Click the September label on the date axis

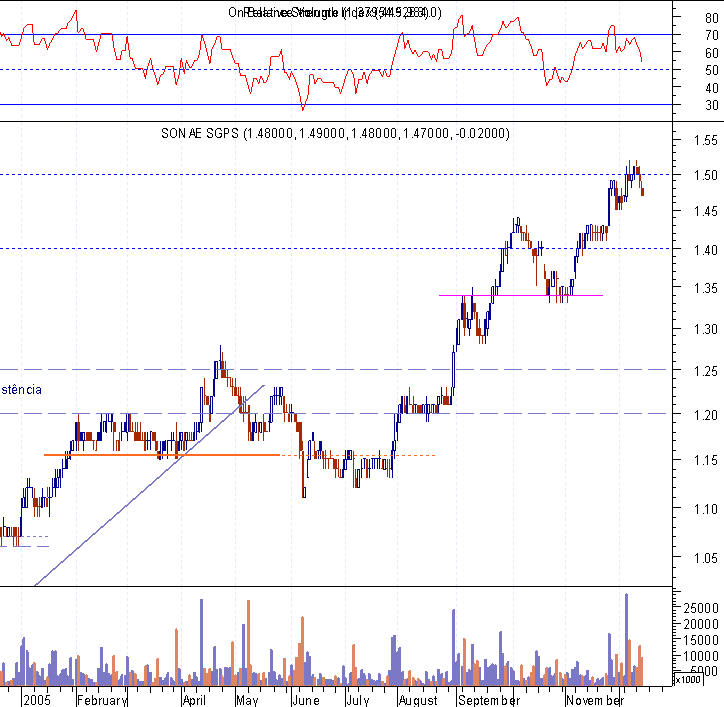click(489, 700)
